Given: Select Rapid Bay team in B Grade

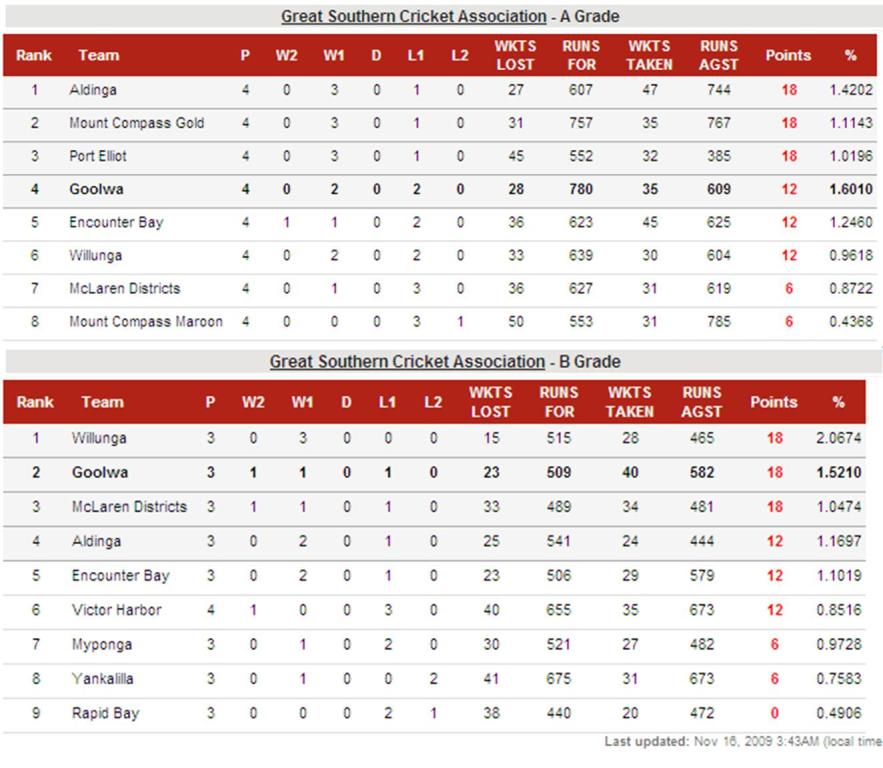Looking at the screenshot, I should click(x=105, y=713).
